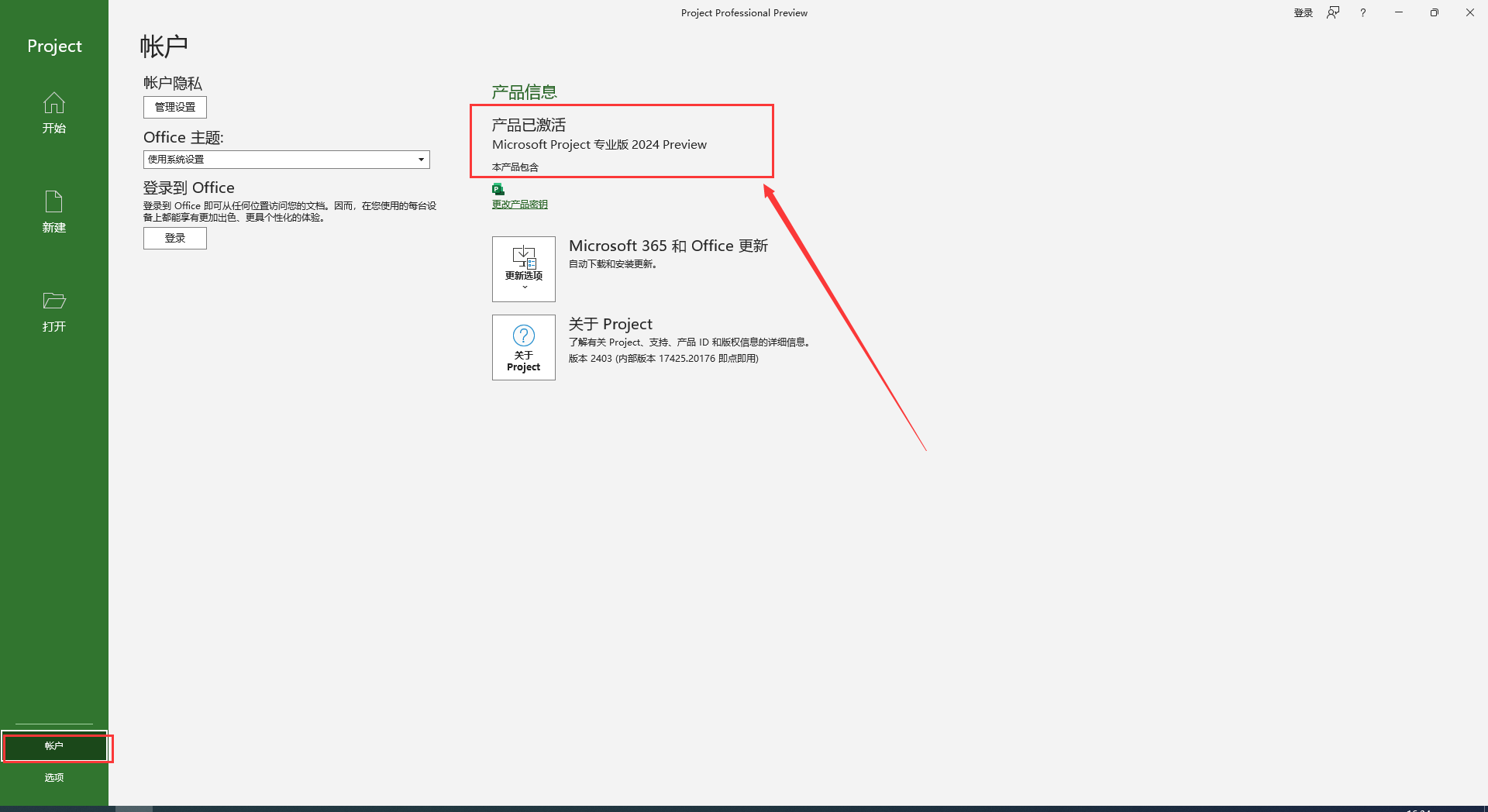1488x812 pixels.
Task: Click the 更新选项 update options icon
Action: coord(523,260)
